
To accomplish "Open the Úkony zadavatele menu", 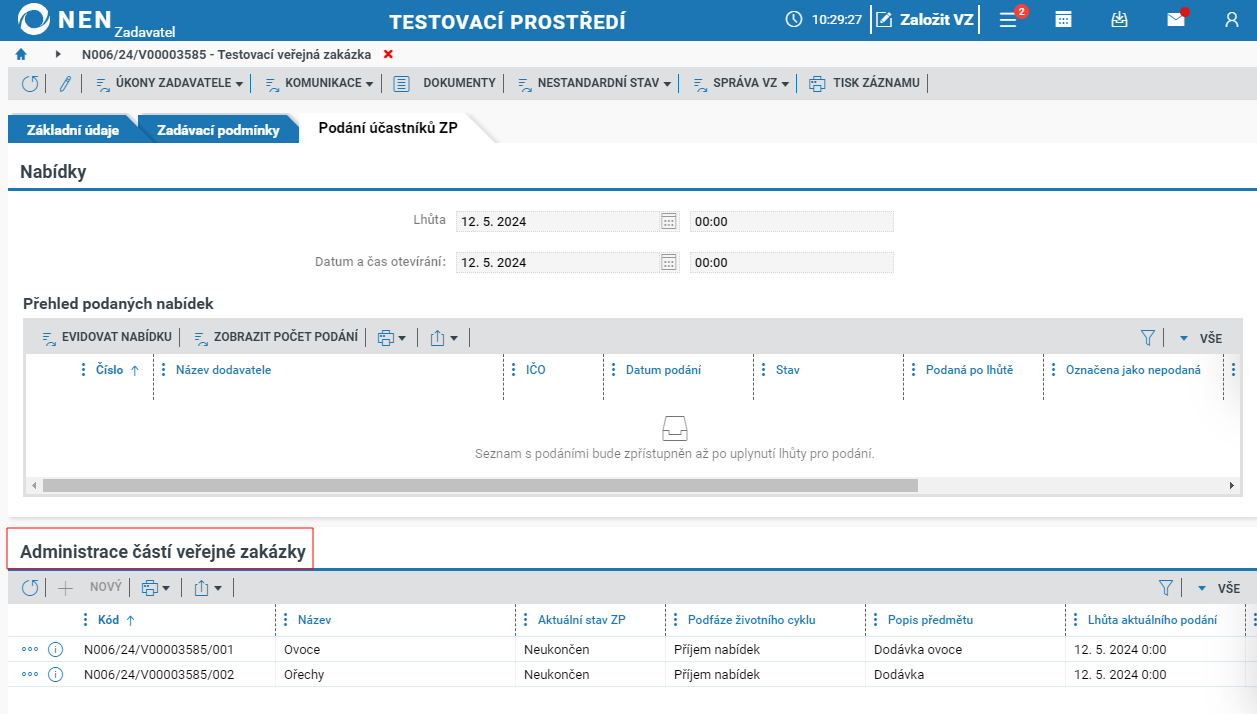I will click(x=169, y=83).
